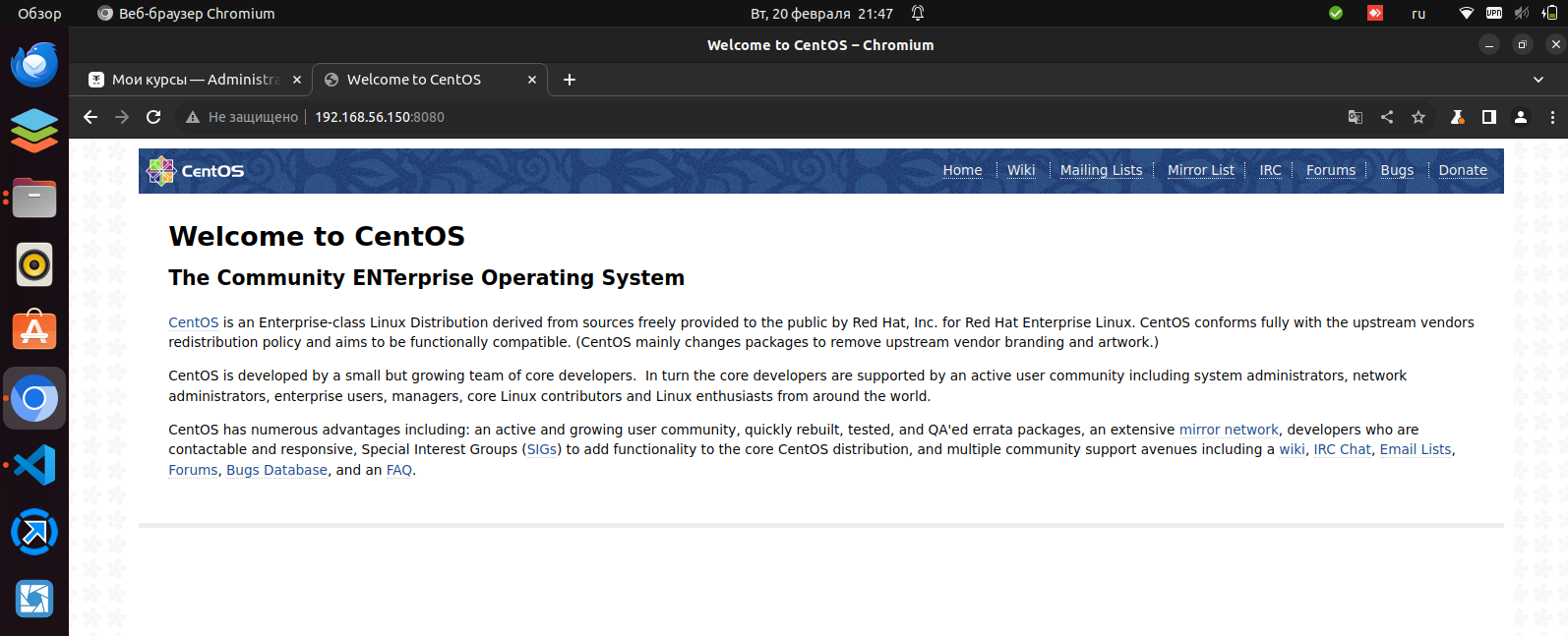Open a new browser tab
Screen dimensions: 1568x636
pyautogui.click(x=570, y=80)
